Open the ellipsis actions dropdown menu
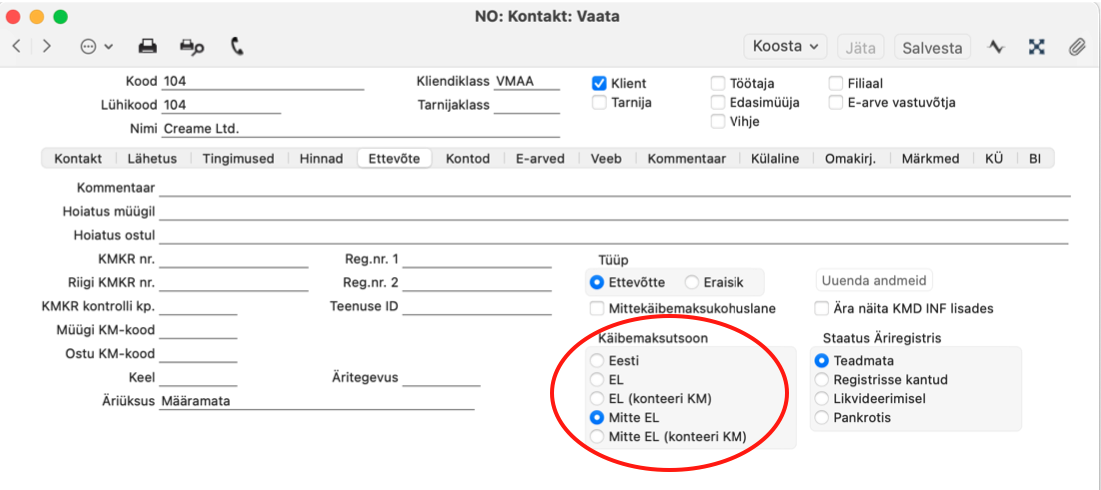The width and height of the screenshot is (1101, 490). click(97, 47)
